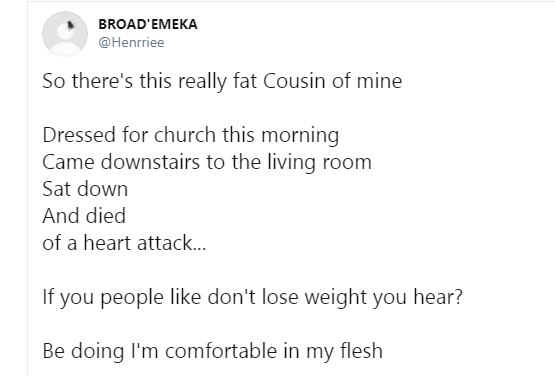Click the 'And died' line
555x376 pixels.
click(84, 216)
